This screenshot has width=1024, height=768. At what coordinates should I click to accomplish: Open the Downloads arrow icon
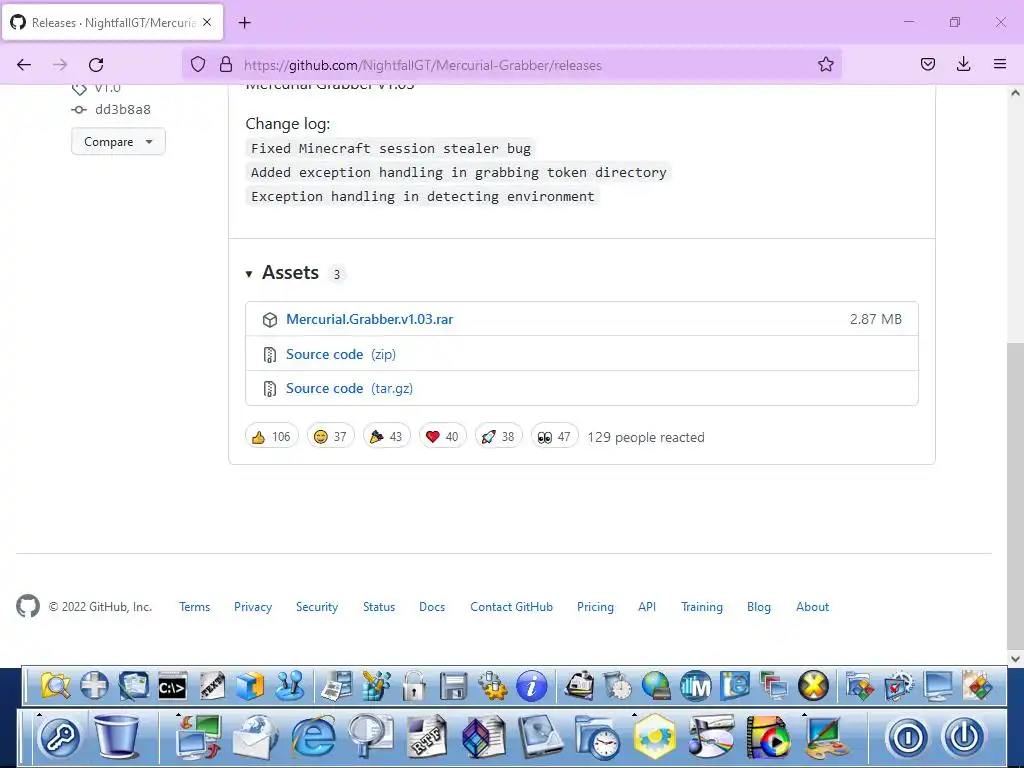pos(963,64)
